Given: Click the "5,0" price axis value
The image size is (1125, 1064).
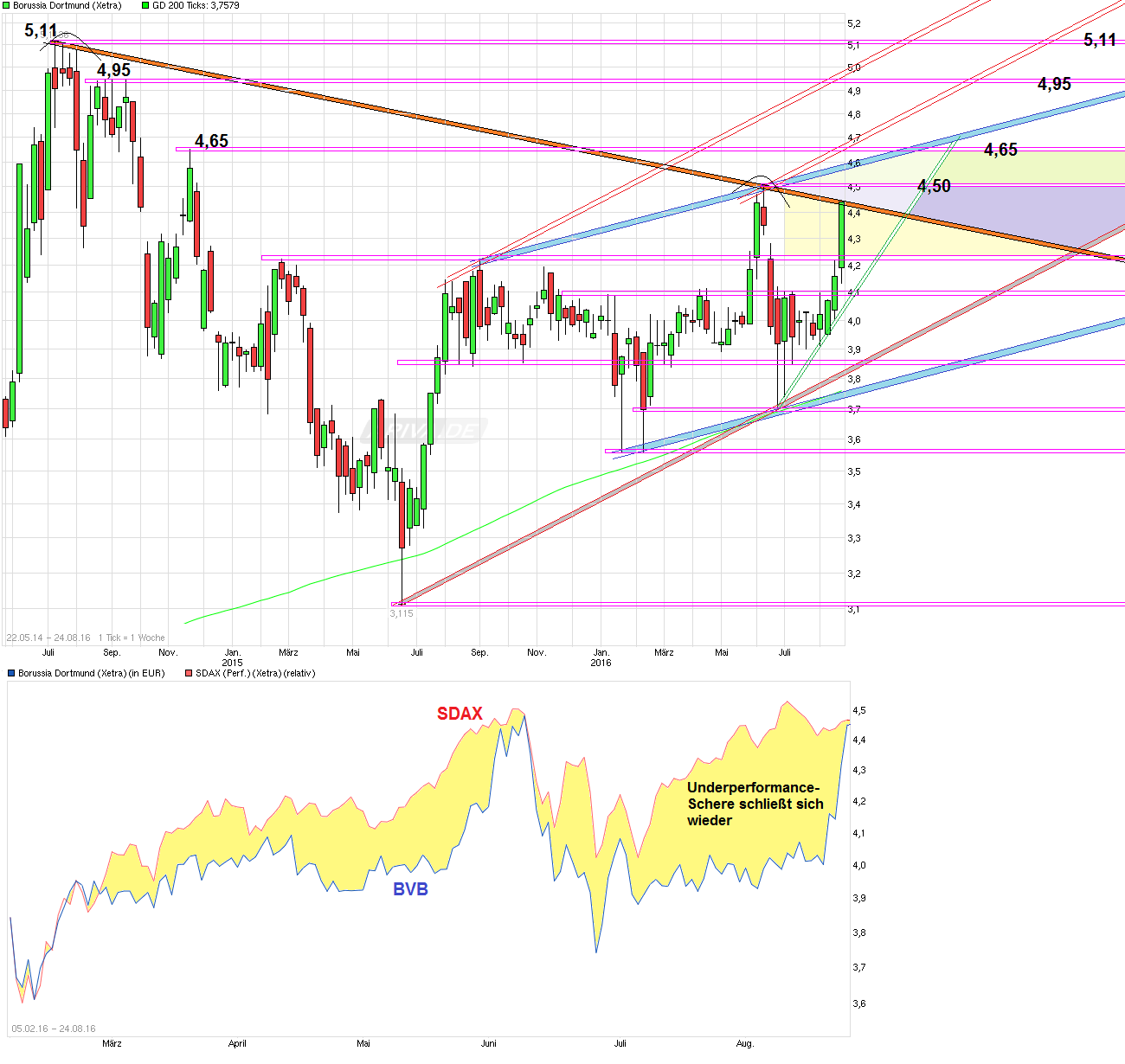Looking at the screenshot, I should coord(854,67).
